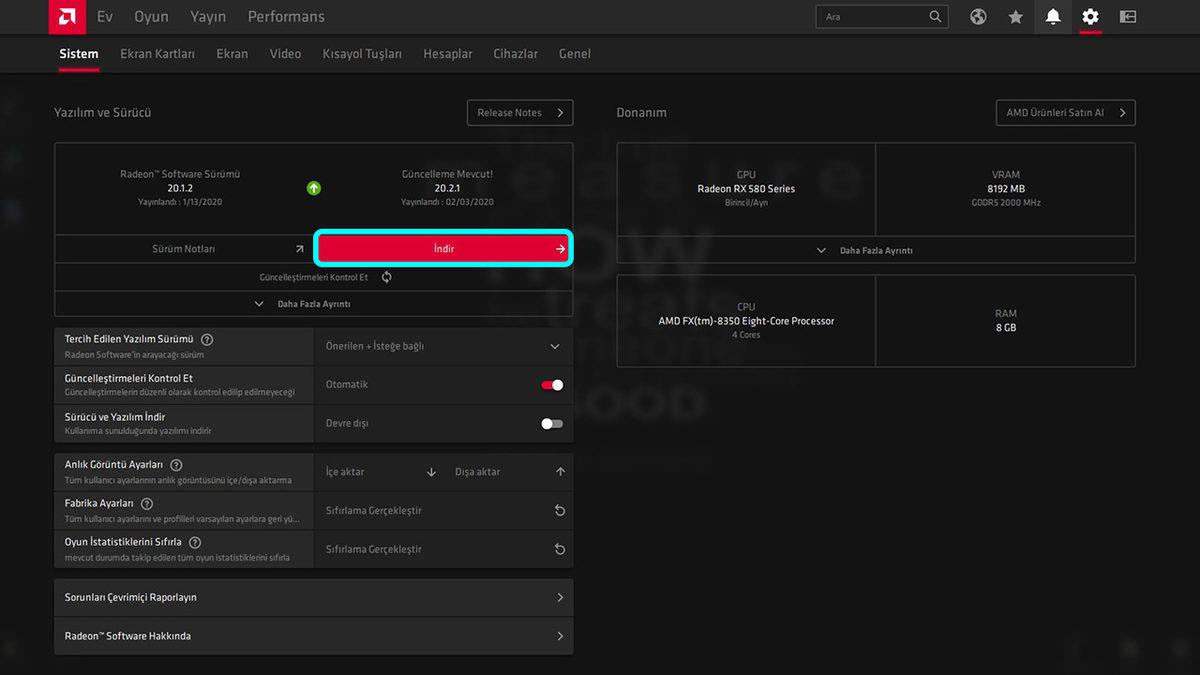
Task: Click the external link arrow on Sürüm Notları
Action: tap(298, 248)
